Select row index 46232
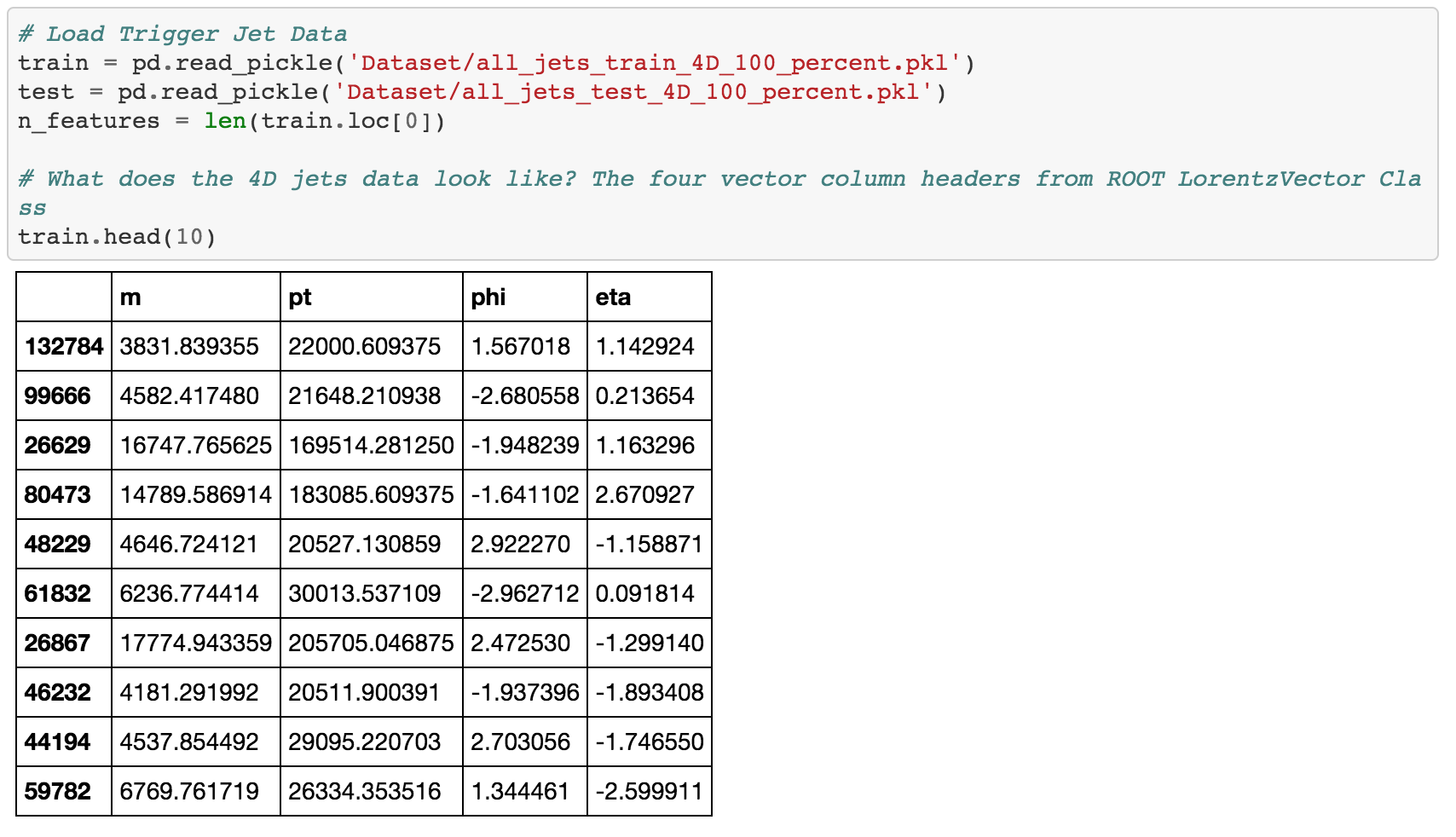This screenshot has height=837, width=1456. pos(57,692)
